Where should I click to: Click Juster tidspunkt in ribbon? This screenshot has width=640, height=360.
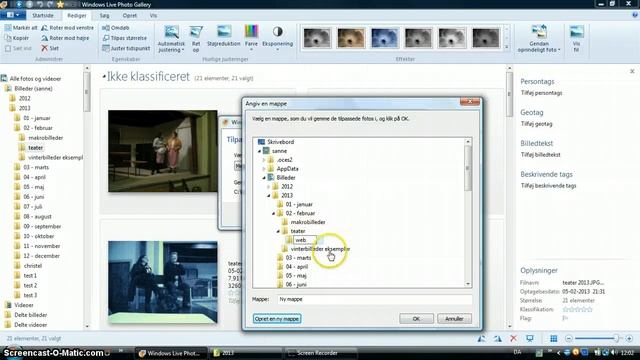click(x=126, y=48)
